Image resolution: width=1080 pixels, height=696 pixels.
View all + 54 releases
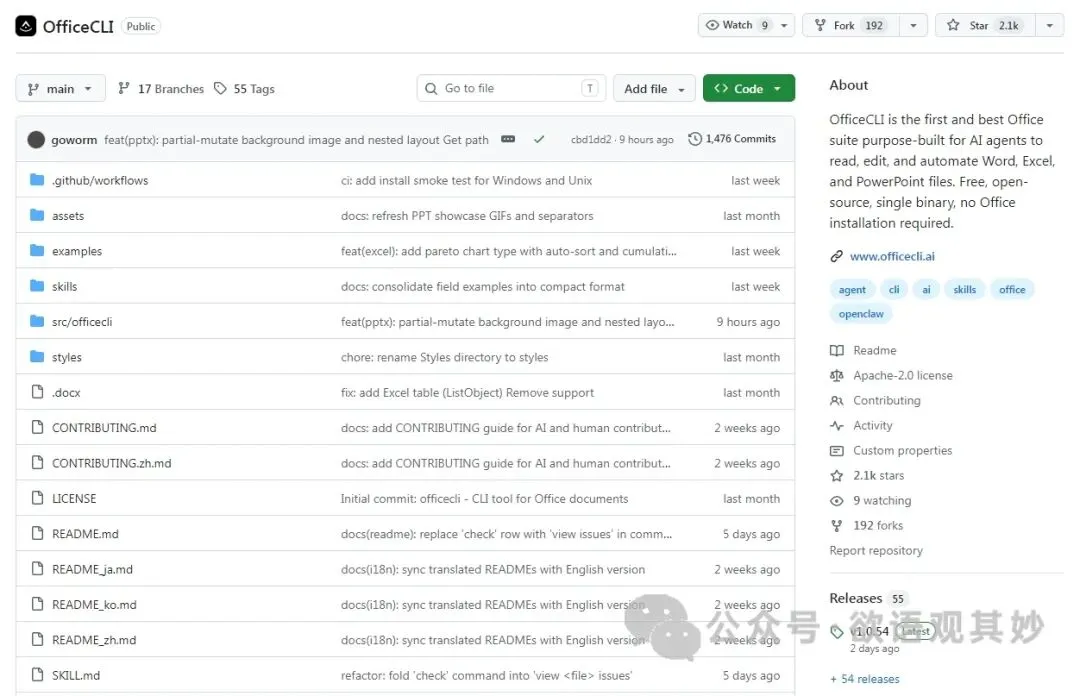point(865,679)
